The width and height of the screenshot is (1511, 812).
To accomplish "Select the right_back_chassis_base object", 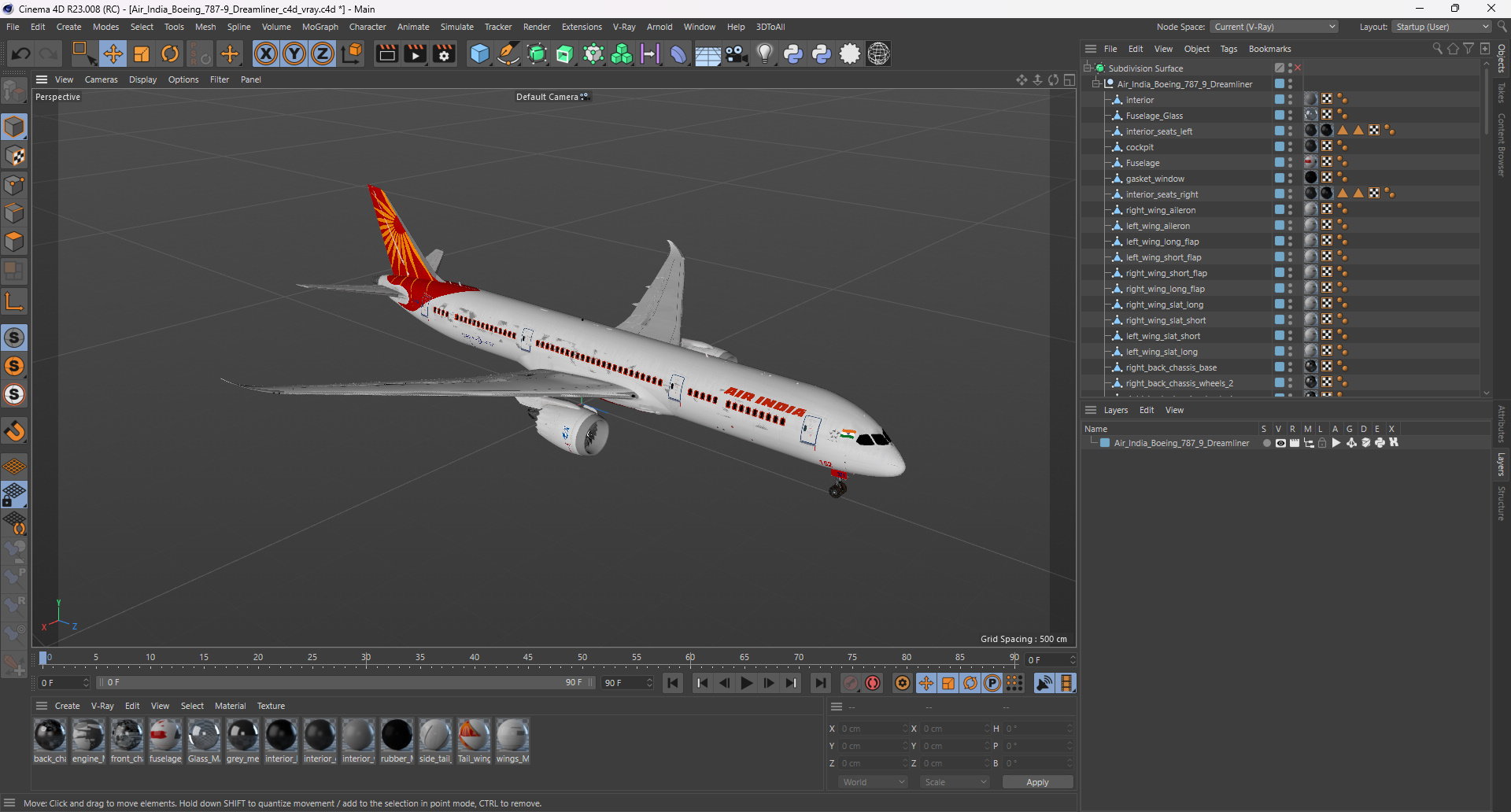I will pos(1171,367).
